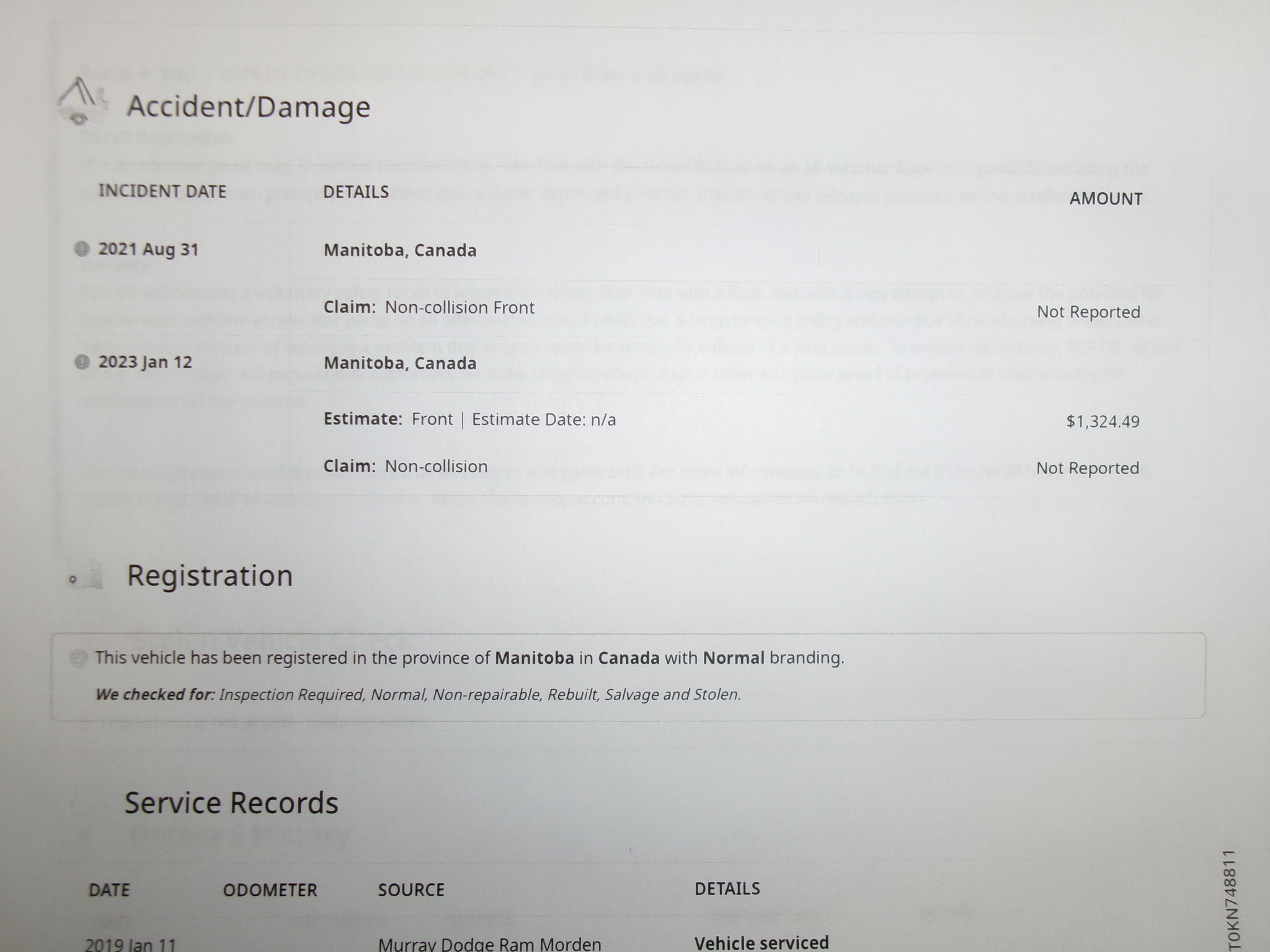1270x952 pixels.
Task: Click the SOURCE column header
Action: point(411,890)
